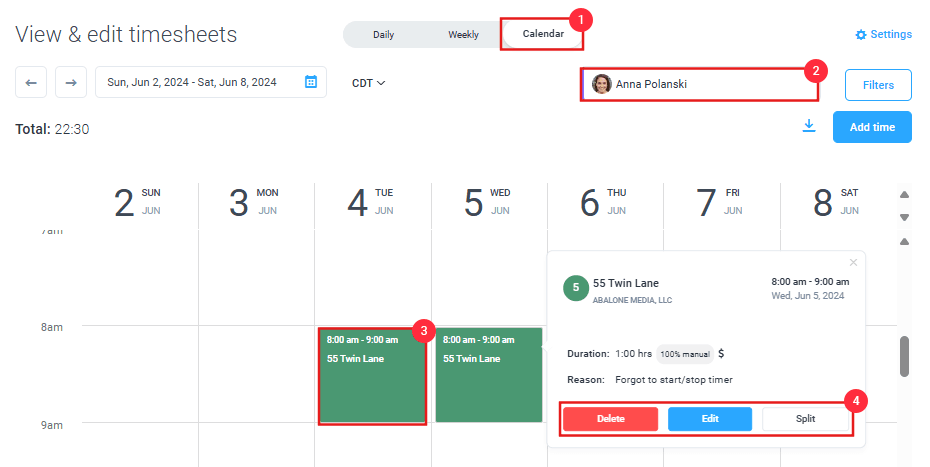Screen dimensions: 930x467
Task: Select the Calendar view tab
Action: [543, 34]
